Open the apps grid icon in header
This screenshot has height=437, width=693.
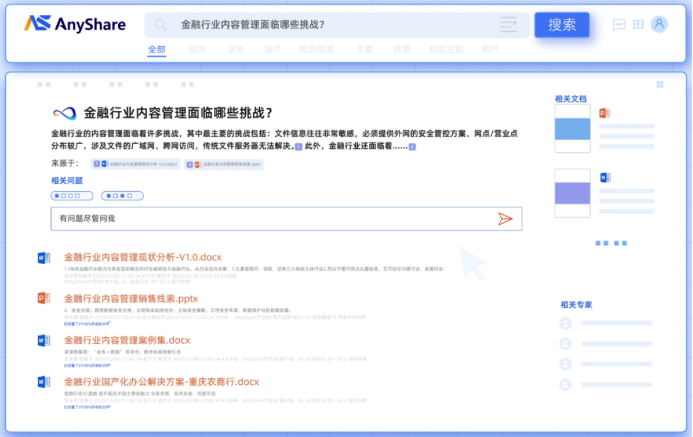click(x=638, y=24)
